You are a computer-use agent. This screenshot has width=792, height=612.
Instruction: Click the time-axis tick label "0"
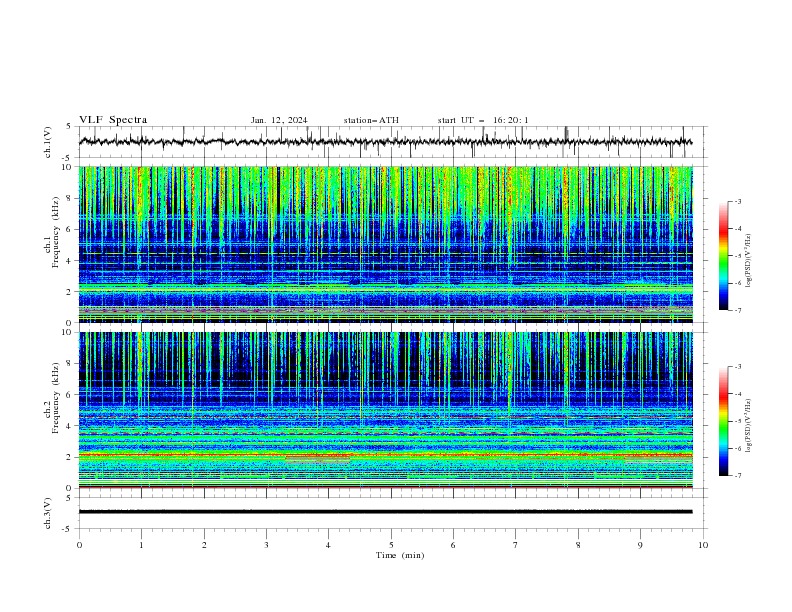pyautogui.click(x=79, y=545)
